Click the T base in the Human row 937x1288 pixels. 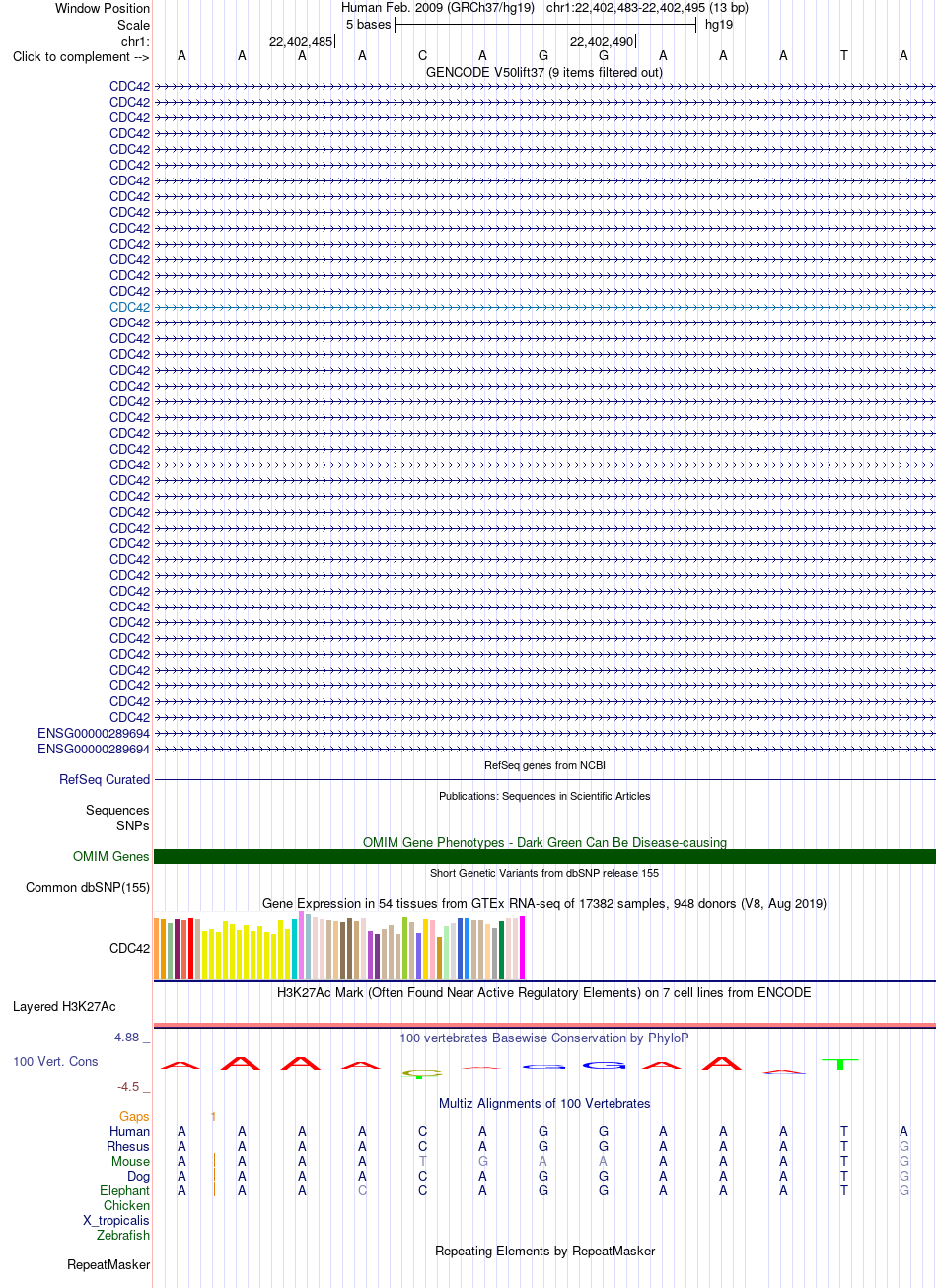[x=843, y=1131]
